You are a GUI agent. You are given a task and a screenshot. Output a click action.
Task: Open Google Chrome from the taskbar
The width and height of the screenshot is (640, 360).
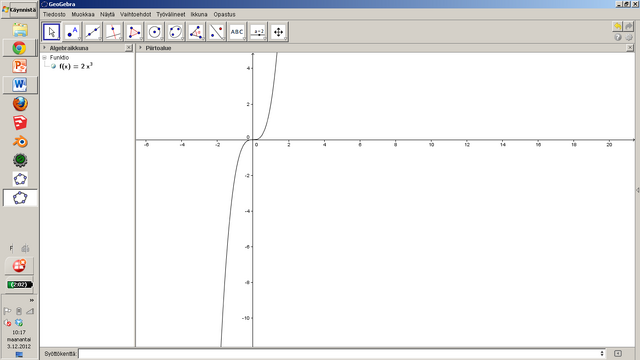point(20,48)
